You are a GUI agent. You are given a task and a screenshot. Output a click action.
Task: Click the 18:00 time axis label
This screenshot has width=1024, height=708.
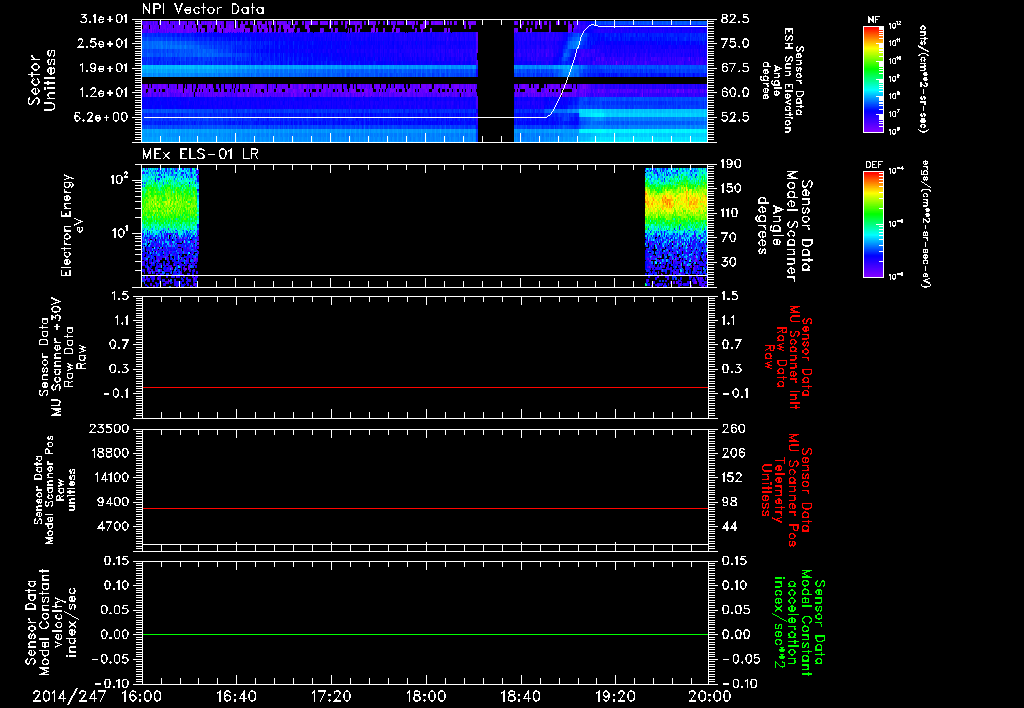tap(425, 696)
